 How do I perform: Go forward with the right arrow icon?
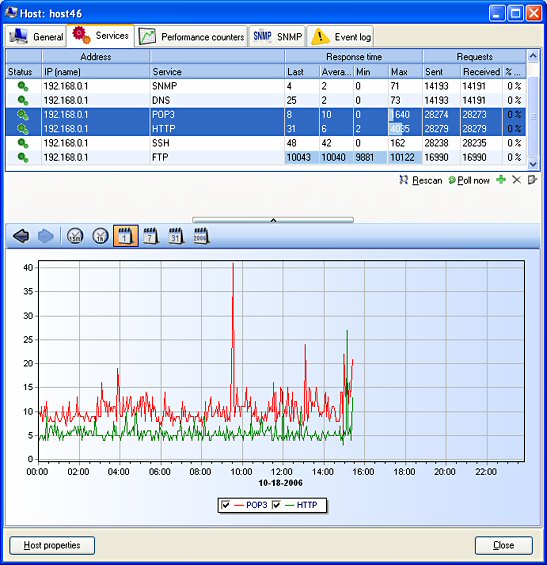click(46, 236)
